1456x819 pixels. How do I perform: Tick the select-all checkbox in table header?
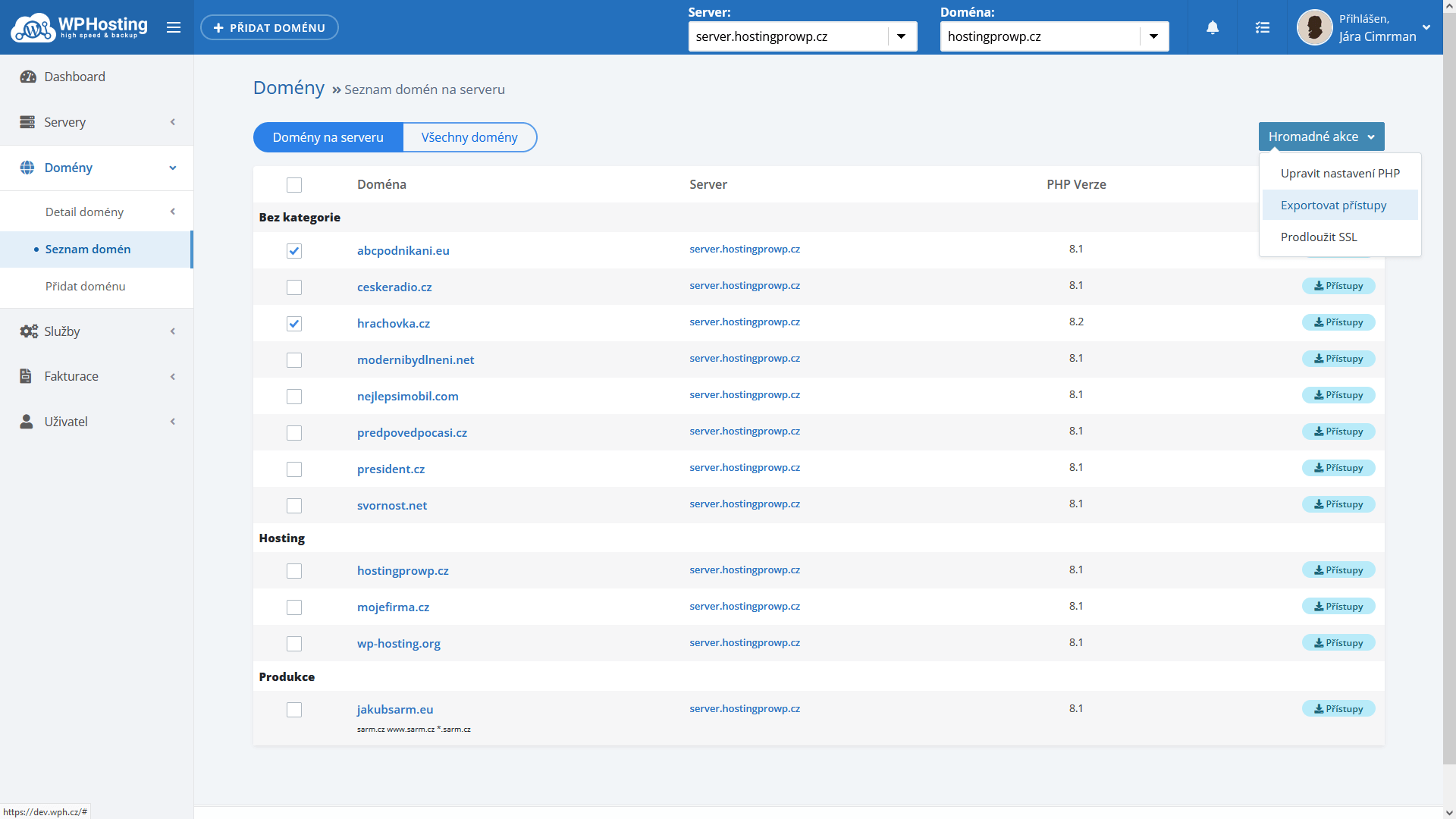294,185
